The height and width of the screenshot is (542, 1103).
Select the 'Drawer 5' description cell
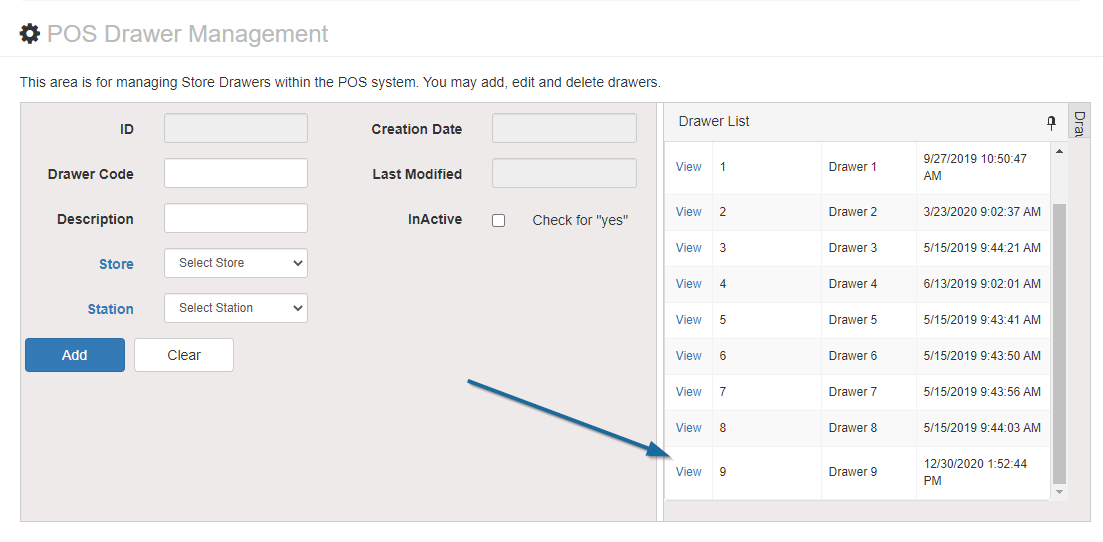(869, 320)
